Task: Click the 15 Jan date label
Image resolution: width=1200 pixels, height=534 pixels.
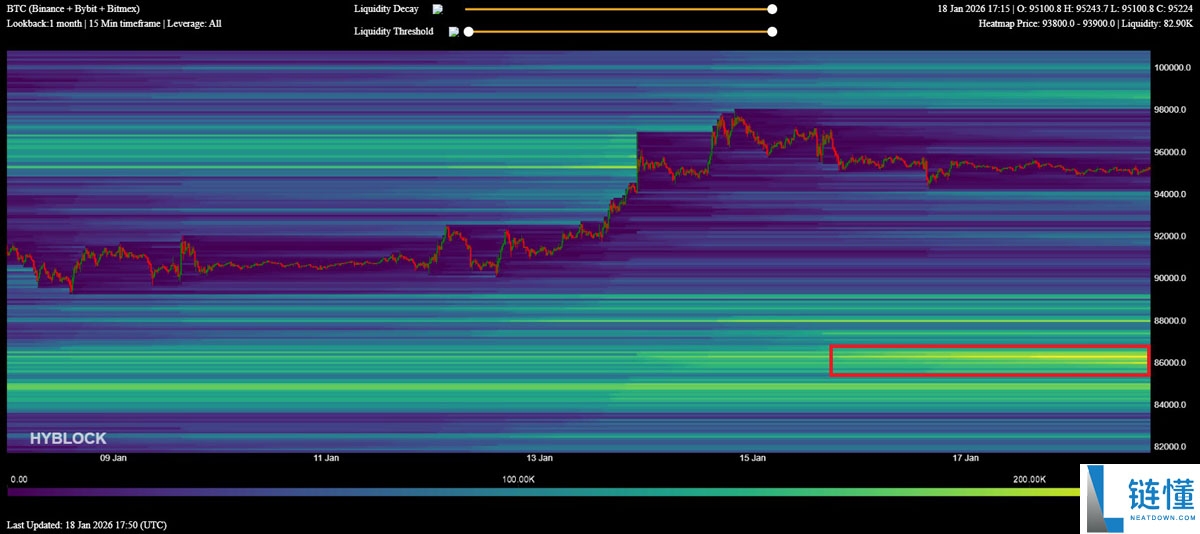Action: point(752,459)
